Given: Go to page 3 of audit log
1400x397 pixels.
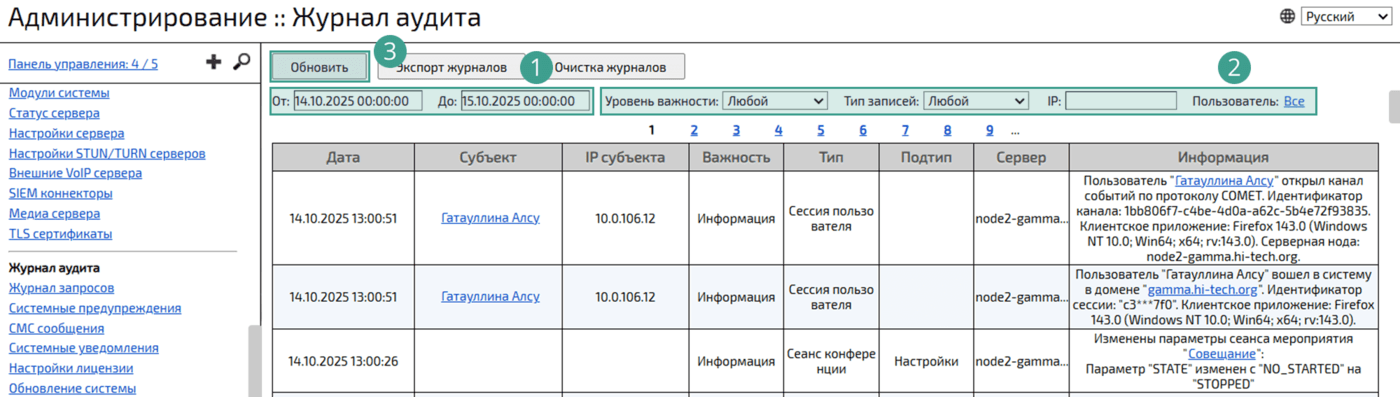Looking at the screenshot, I should coord(736,130).
